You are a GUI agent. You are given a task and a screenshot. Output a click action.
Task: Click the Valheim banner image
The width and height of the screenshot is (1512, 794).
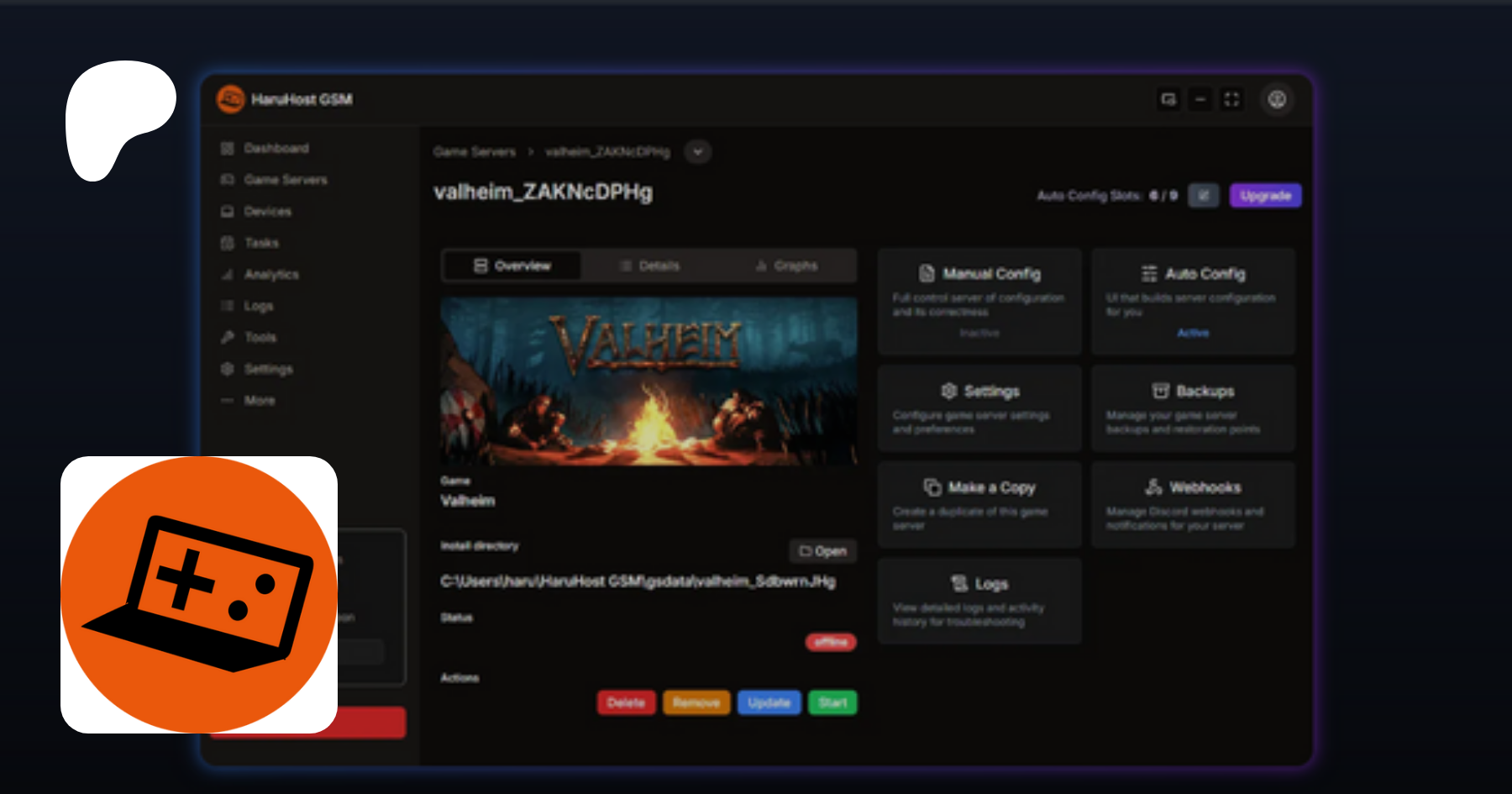[x=648, y=381]
